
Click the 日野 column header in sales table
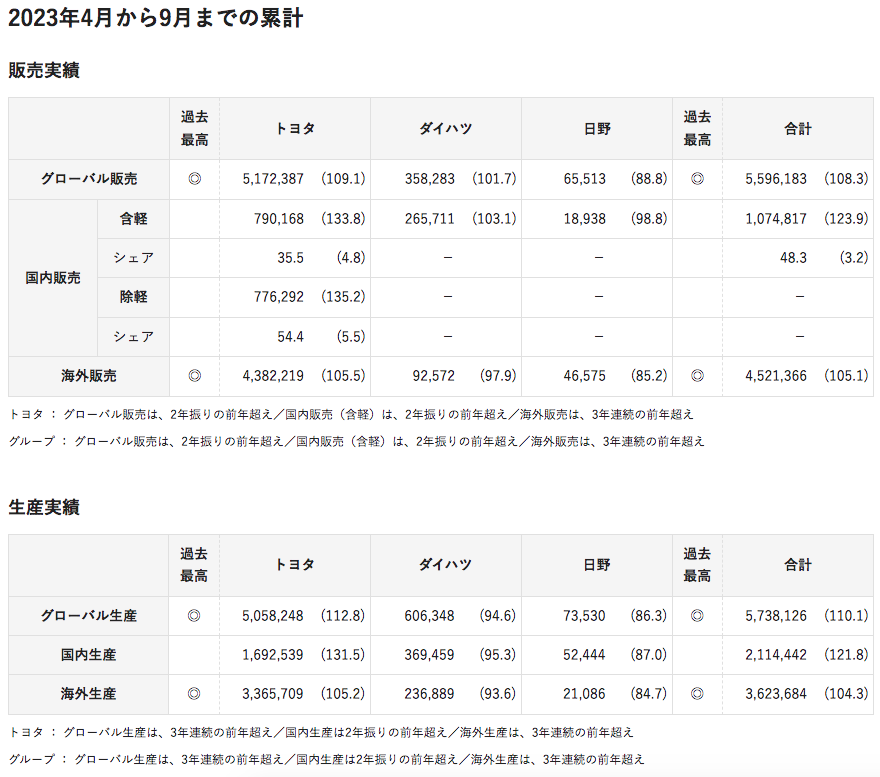point(597,128)
